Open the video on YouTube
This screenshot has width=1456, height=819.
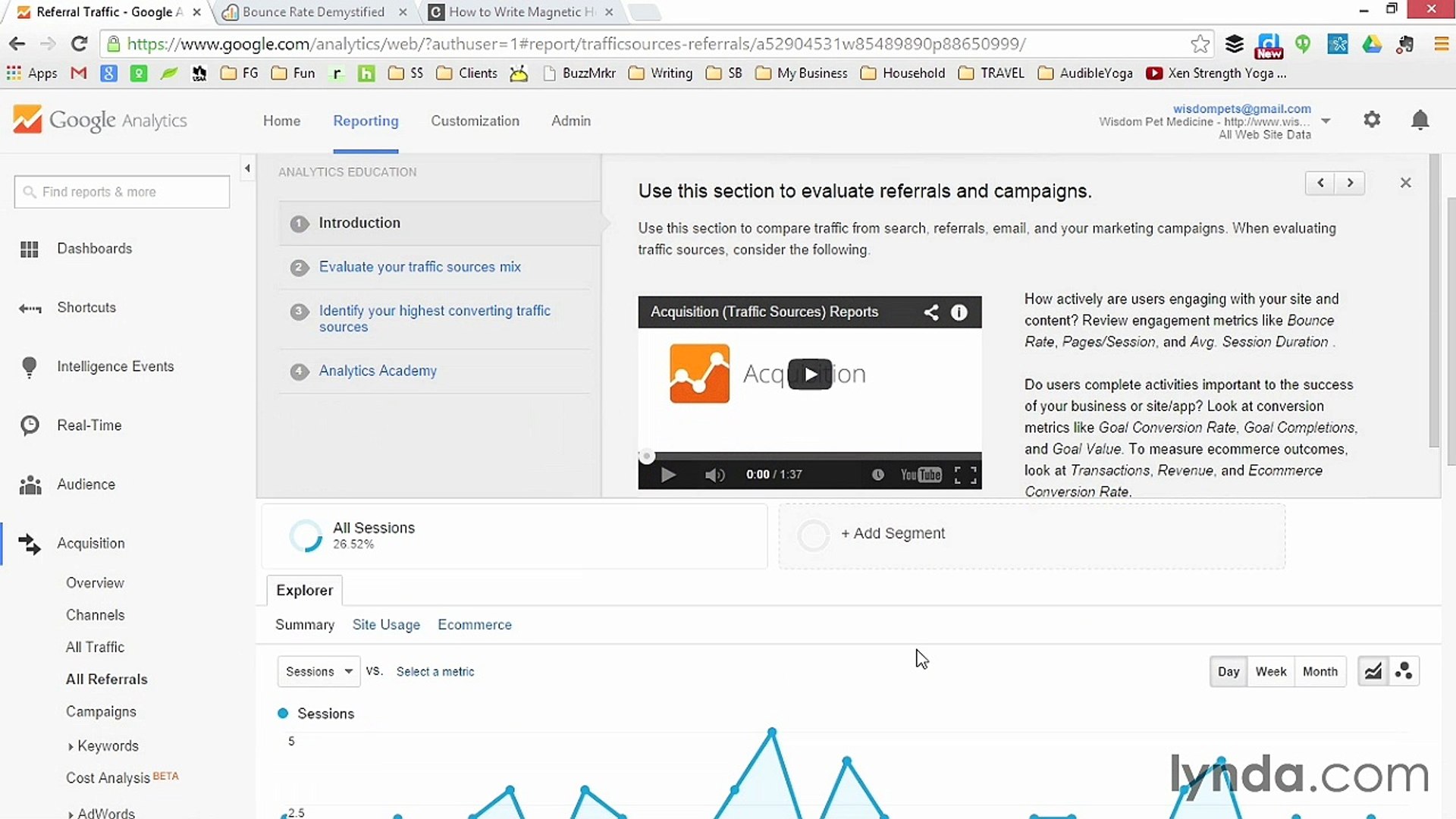pos(921,475)
